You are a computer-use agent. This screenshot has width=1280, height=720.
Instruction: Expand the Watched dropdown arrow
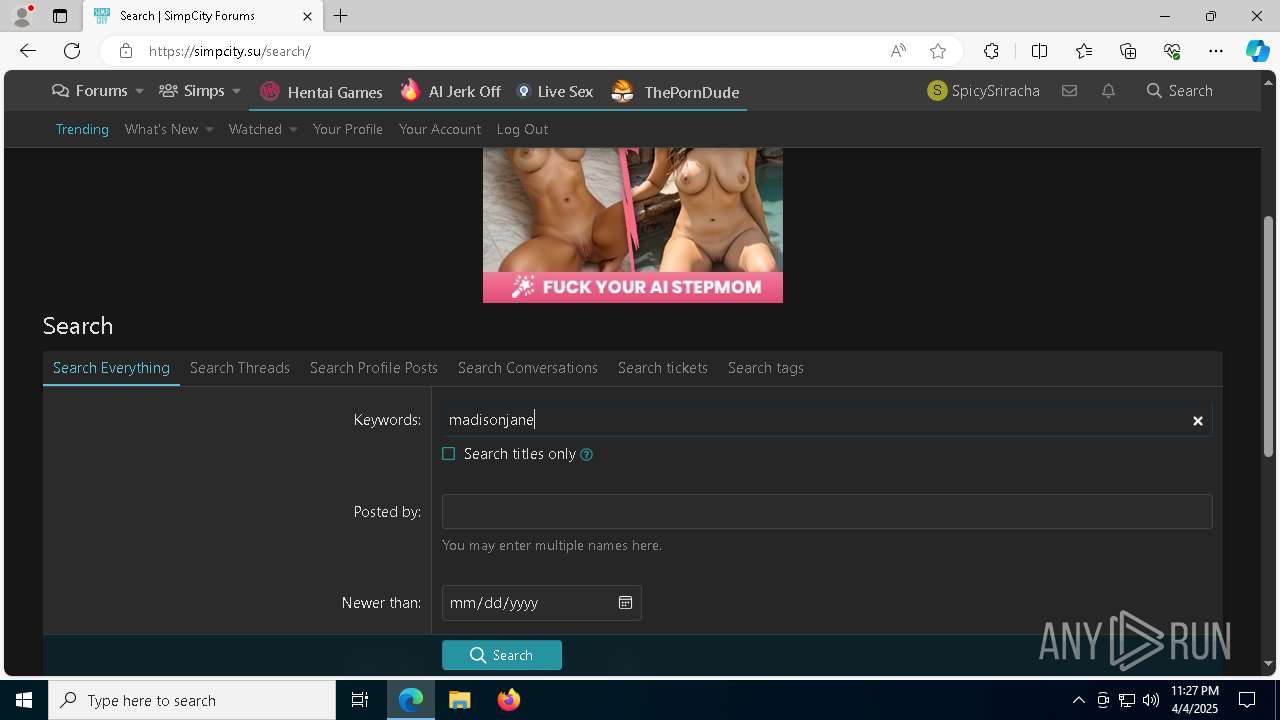click(x=293, y=130)
